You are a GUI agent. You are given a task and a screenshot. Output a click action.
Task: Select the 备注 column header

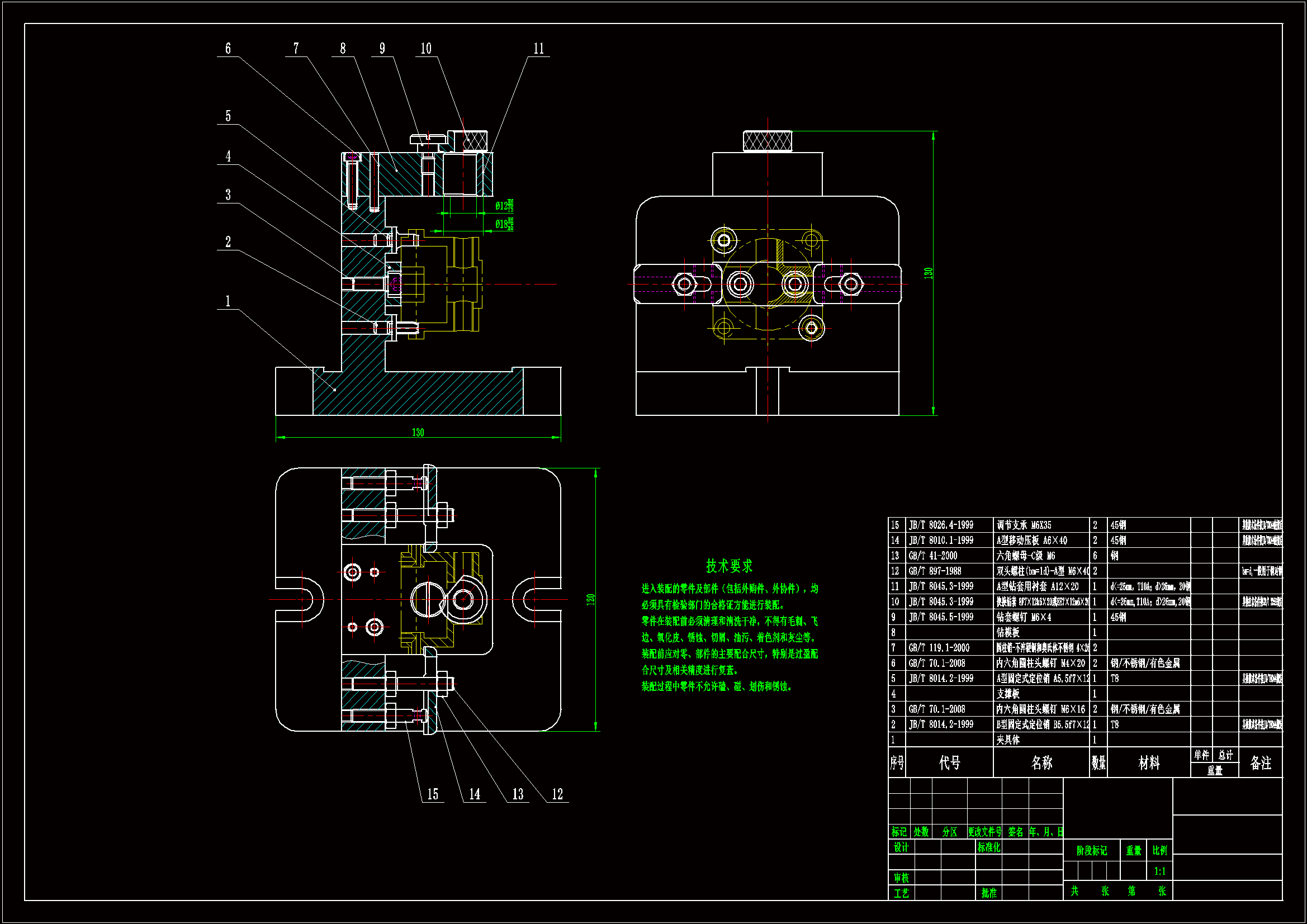1260,763
